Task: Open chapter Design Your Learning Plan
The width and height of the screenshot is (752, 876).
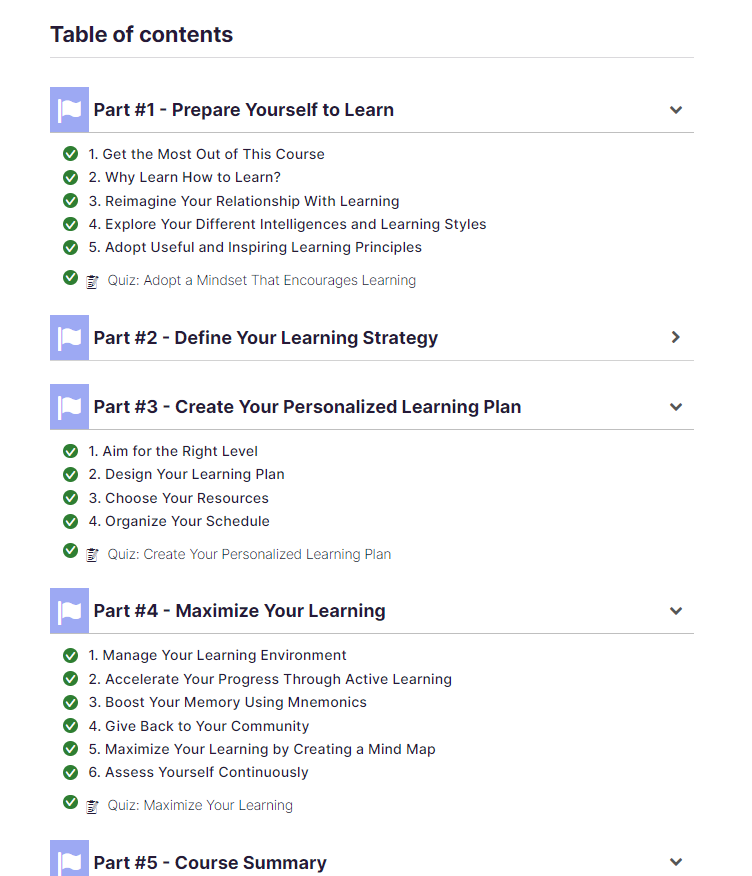Action: [x=187, y=474]
